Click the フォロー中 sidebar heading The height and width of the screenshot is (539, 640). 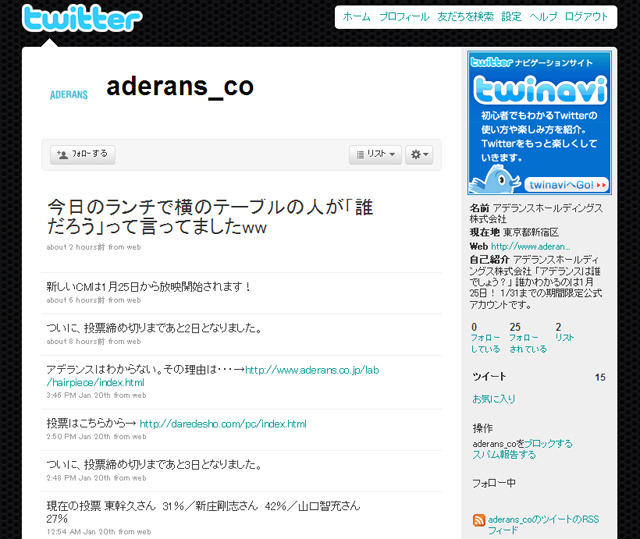click(494, 483)
